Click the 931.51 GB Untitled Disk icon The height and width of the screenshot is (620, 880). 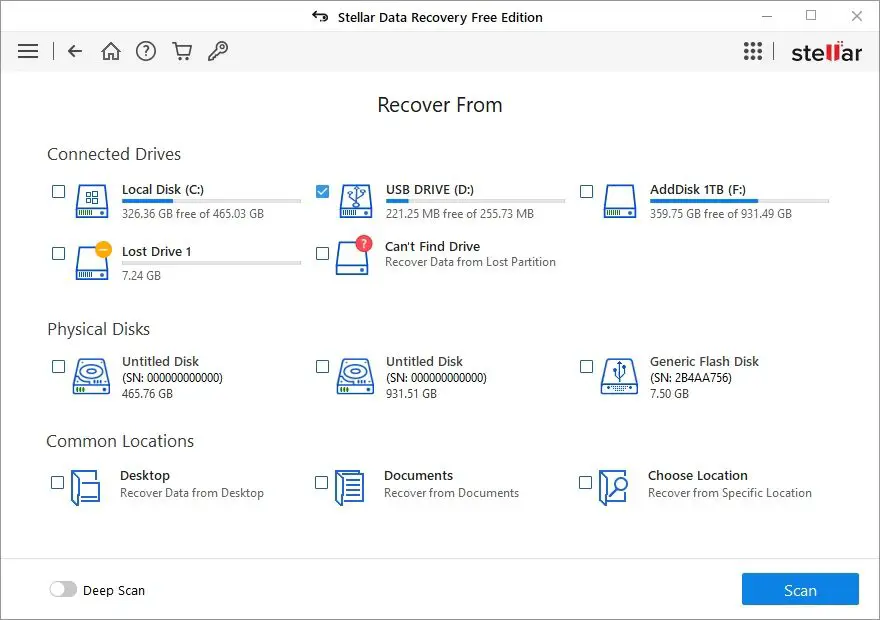[x=355, y=376]
